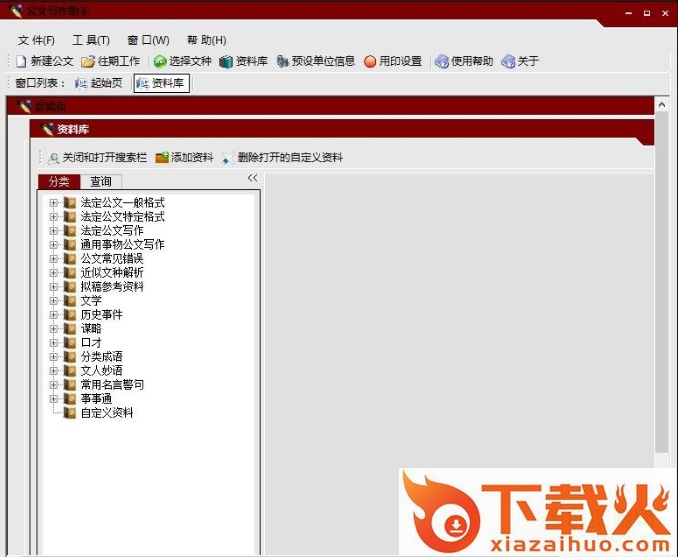The image size is (678, 557).
Task: Select 自定义资料 in the tree
Action: click(107, 413)
